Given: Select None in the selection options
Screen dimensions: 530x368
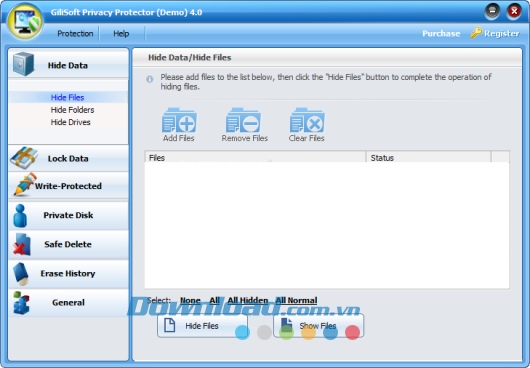Looking at the screenshot, I should [190, 300].
